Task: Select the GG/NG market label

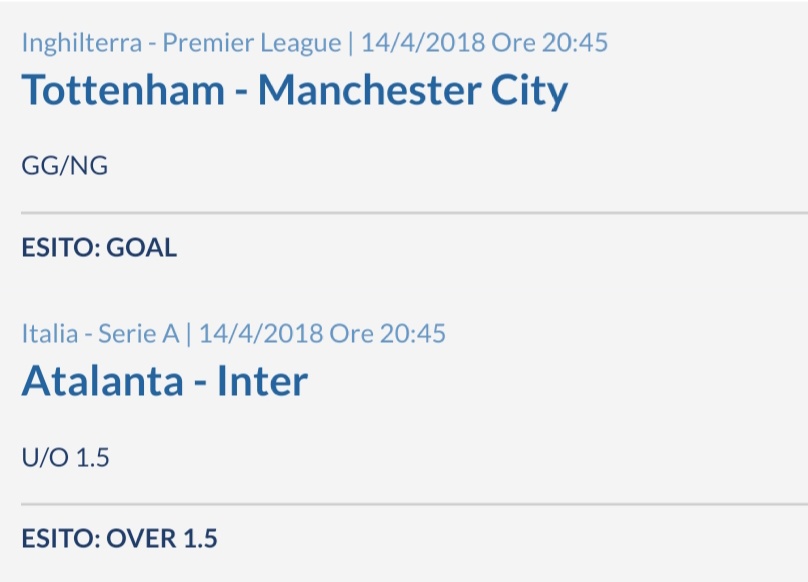Action: [65, 166]
